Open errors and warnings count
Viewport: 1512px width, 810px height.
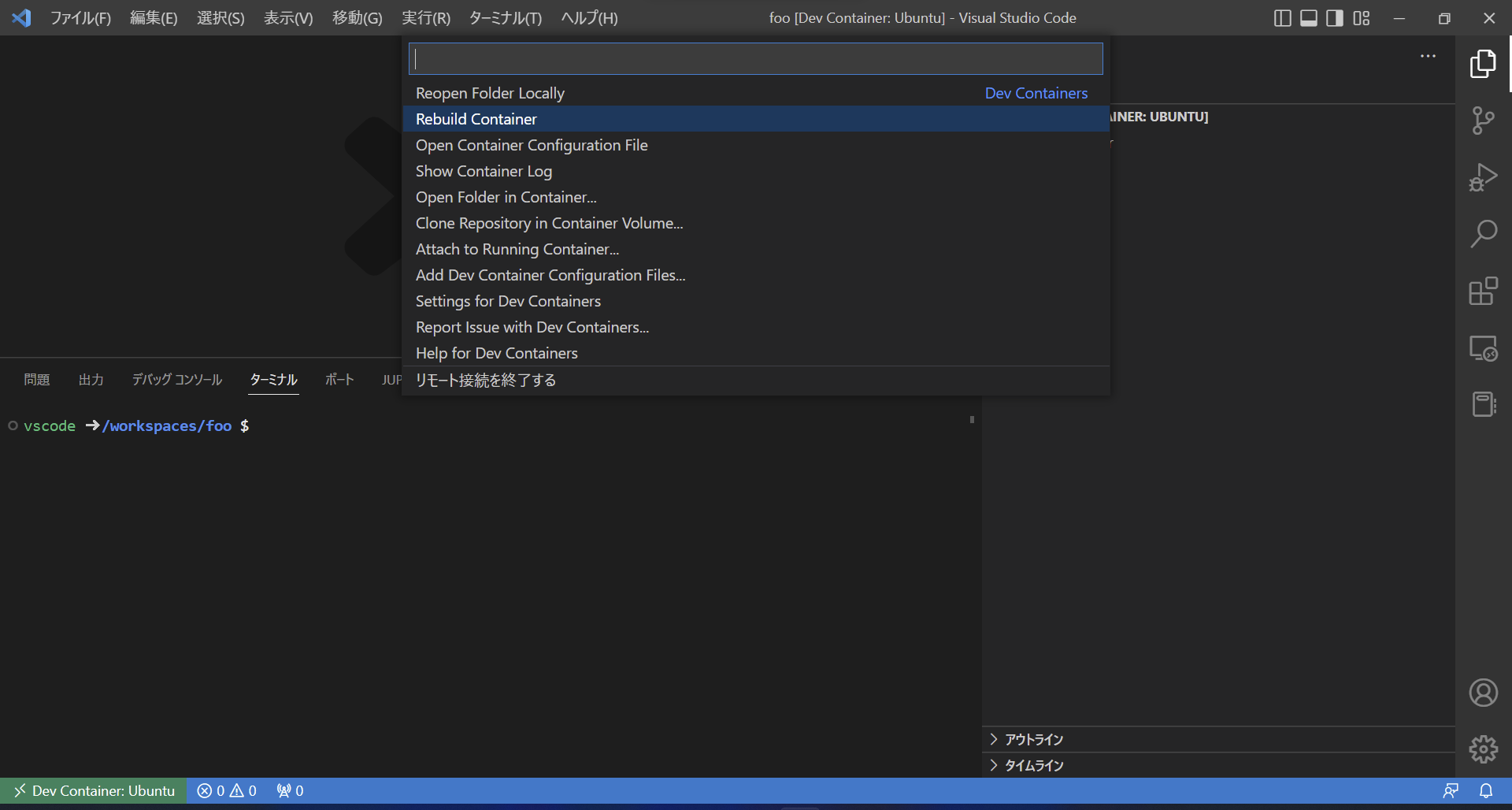[227, 790]
